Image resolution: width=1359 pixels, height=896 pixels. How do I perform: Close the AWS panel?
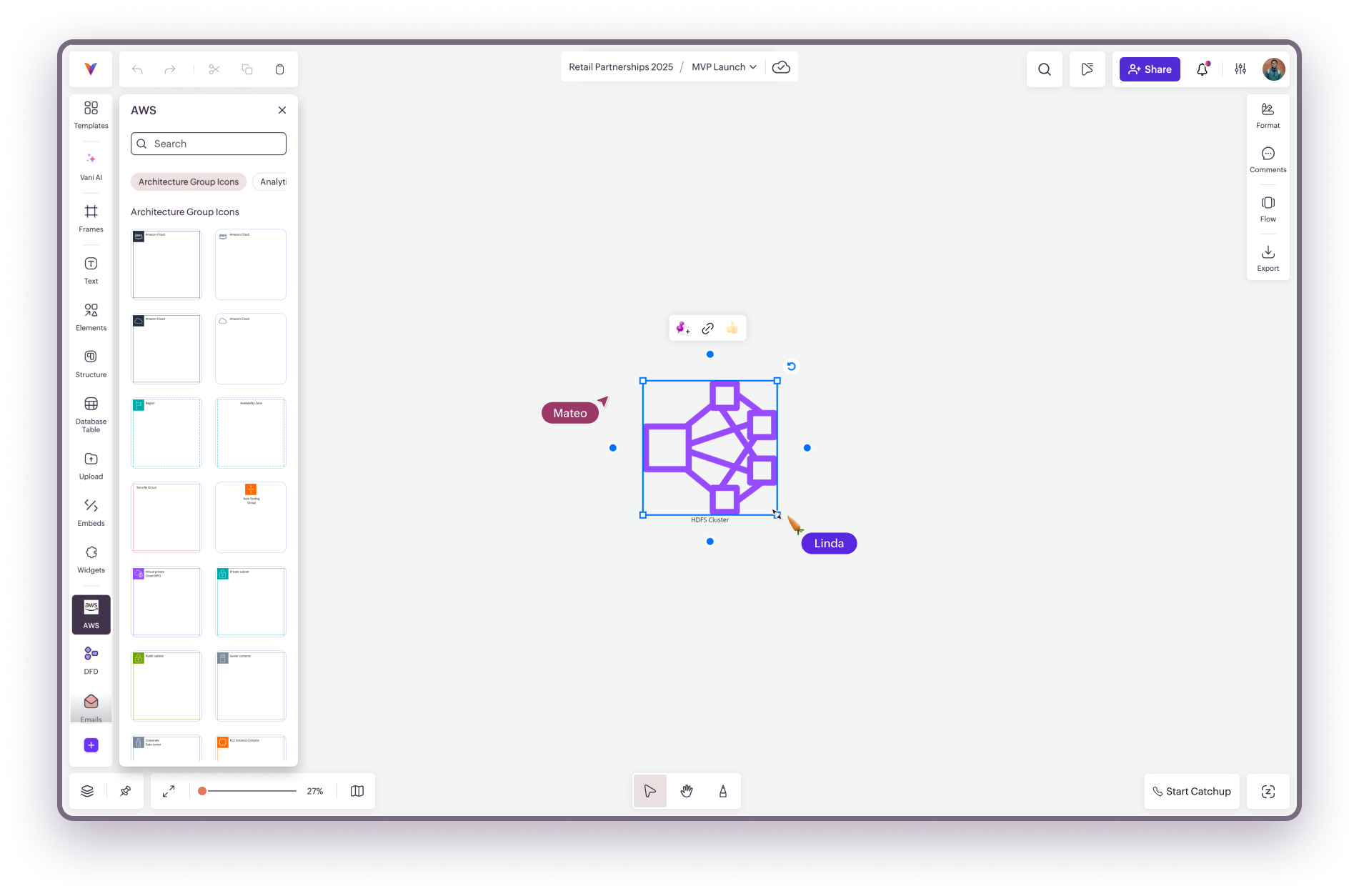[282, 110]
